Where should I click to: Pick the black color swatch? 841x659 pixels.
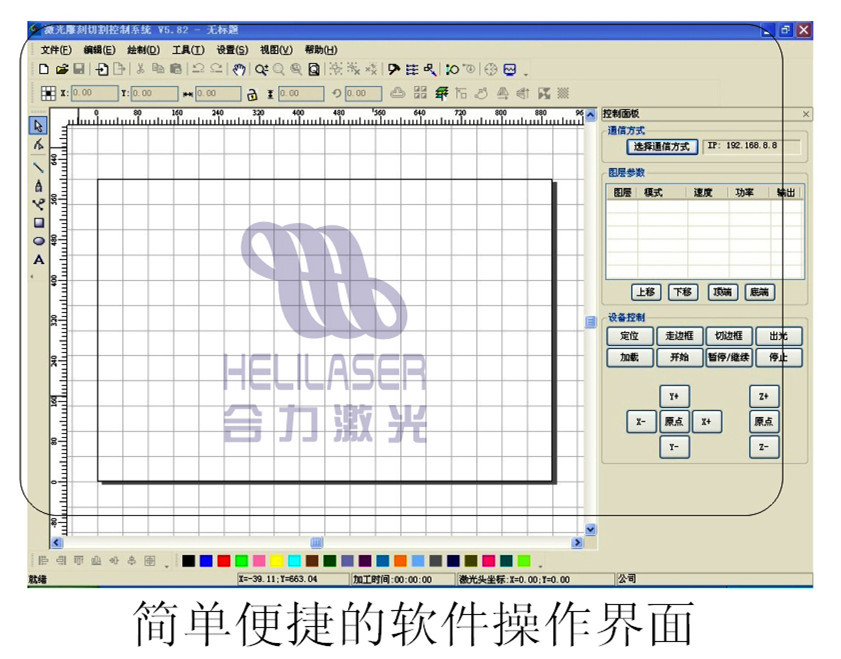point(188,561)
